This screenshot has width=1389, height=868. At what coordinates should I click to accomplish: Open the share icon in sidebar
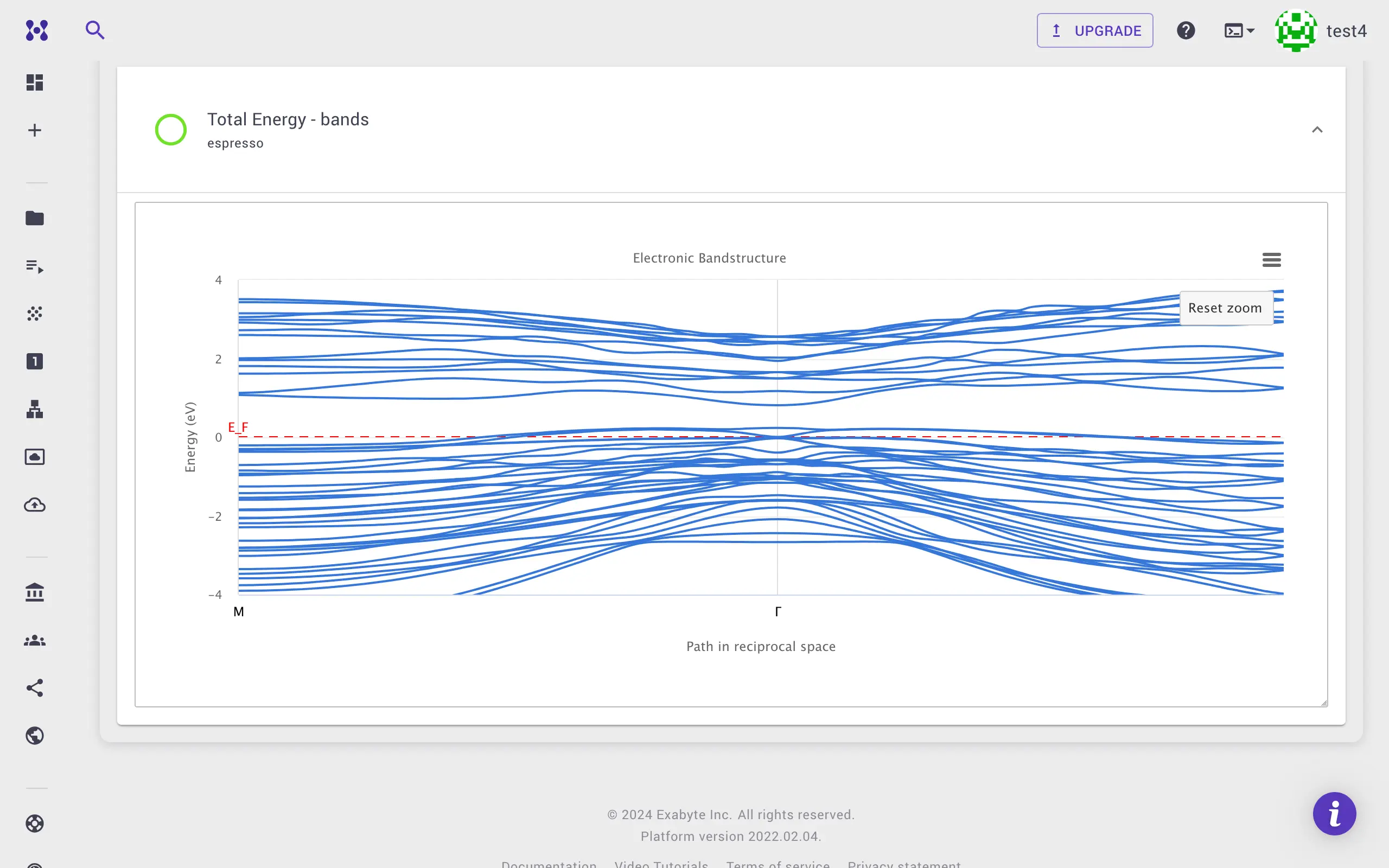pyautogui.click(x=34, y=688)
